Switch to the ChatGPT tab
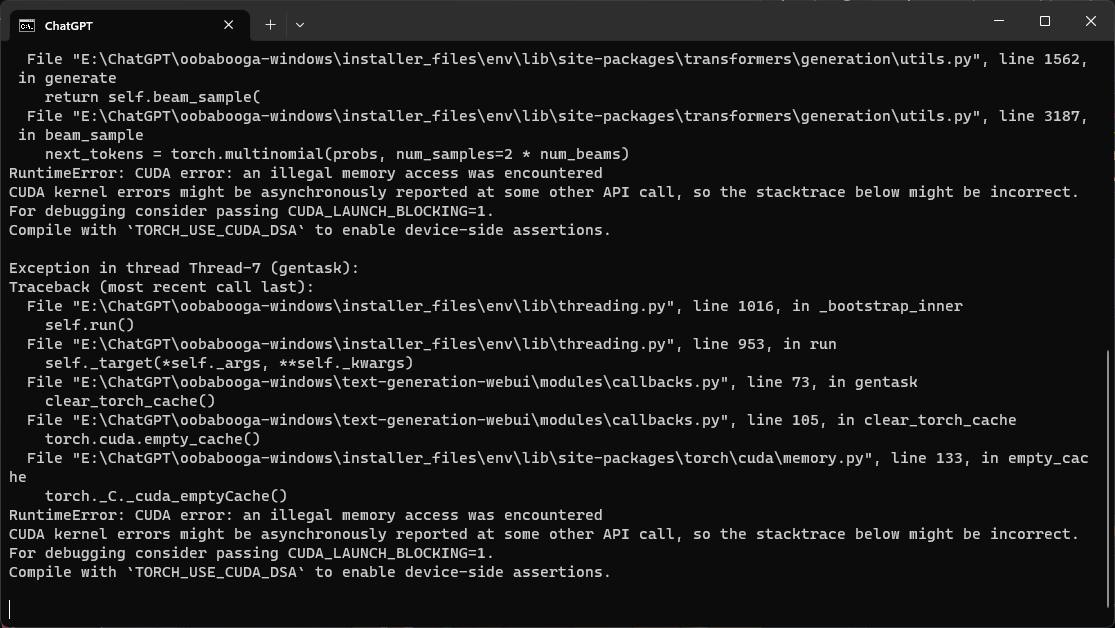Viewport: 1115px width, 628px height. click(120, 24)
